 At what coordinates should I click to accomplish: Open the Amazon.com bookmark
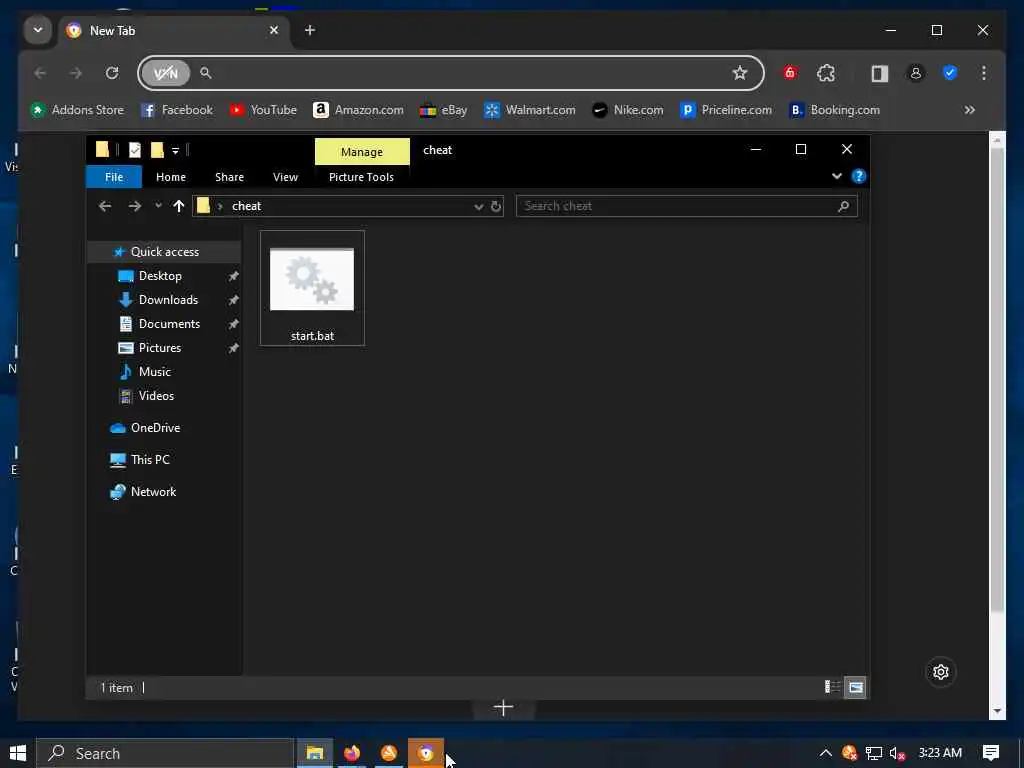pyautogui.click(x=359, y=110)
